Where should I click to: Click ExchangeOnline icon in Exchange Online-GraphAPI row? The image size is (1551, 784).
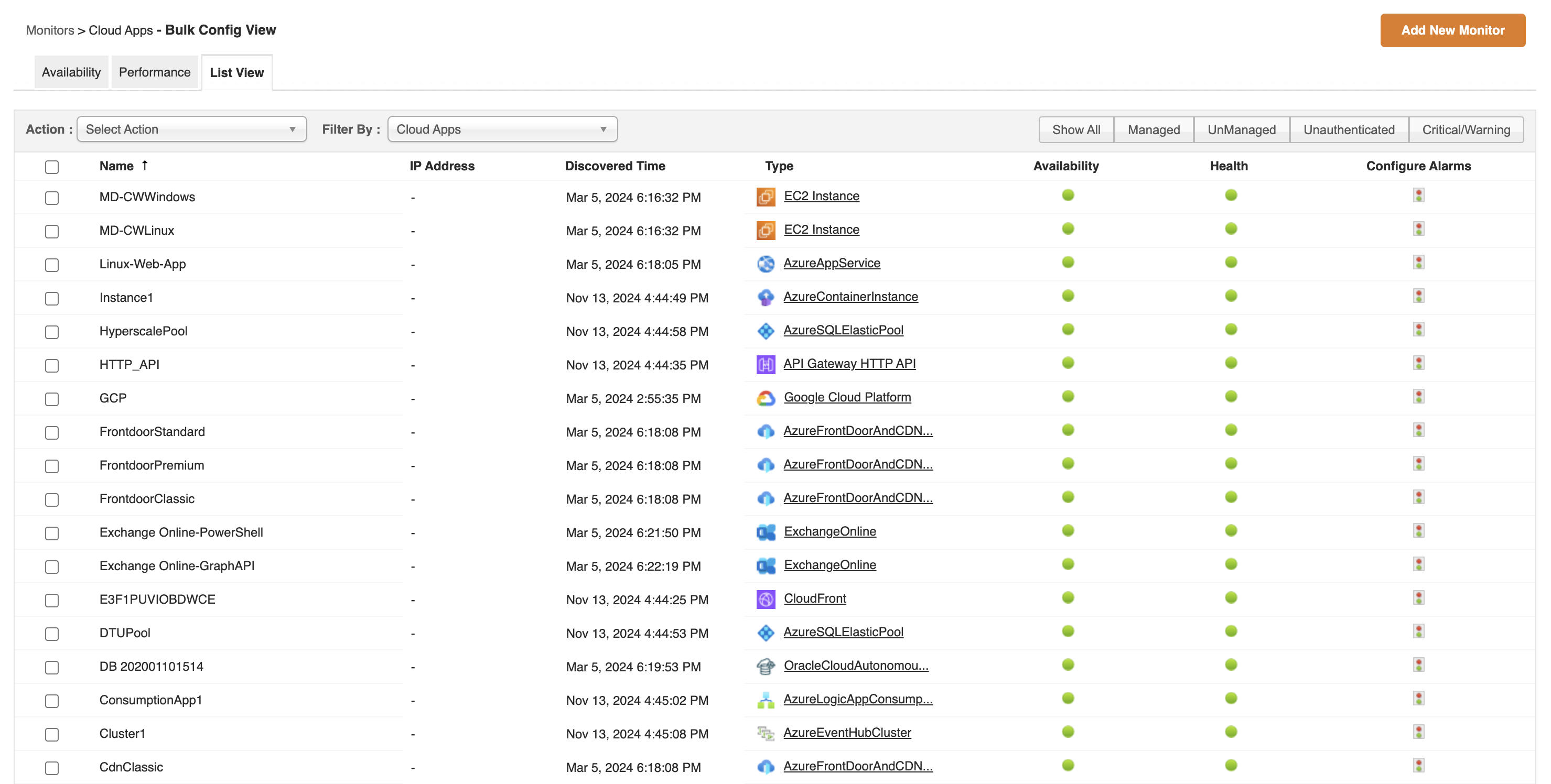[x=765, y=565]
